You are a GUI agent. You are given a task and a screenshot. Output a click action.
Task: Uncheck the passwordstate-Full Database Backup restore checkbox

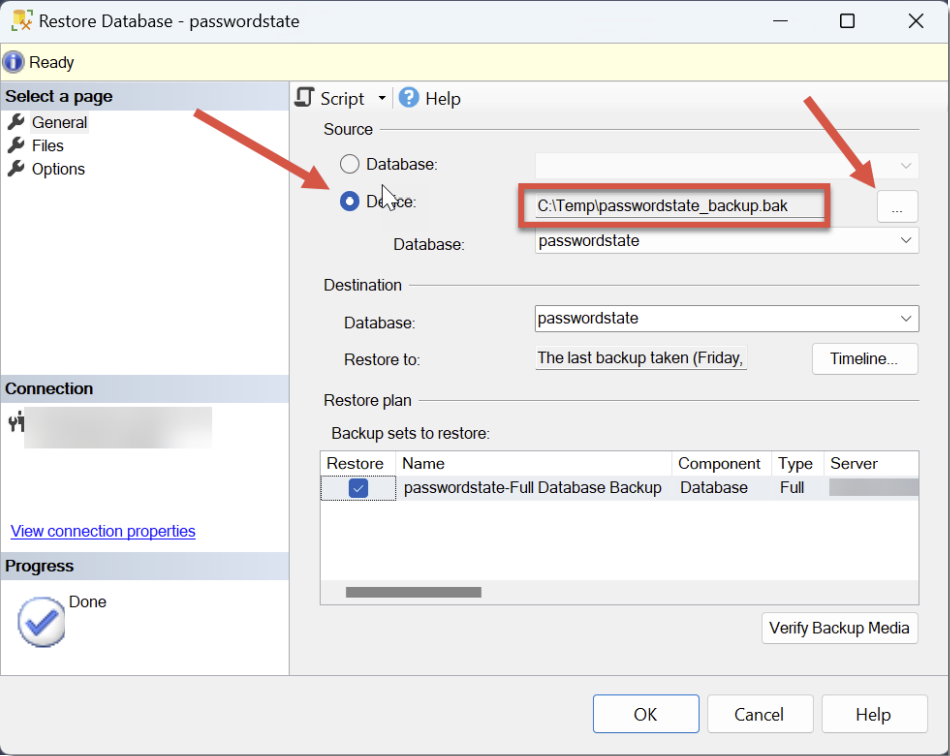point(358,488)
